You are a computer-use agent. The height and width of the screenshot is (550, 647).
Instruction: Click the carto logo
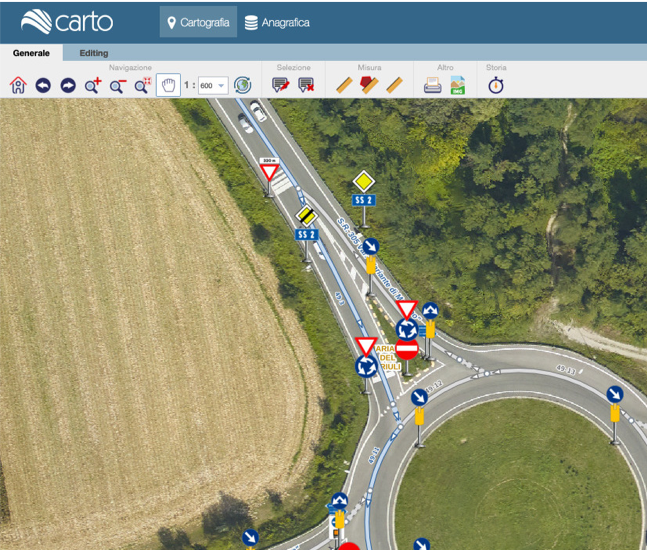click(67, 21)
